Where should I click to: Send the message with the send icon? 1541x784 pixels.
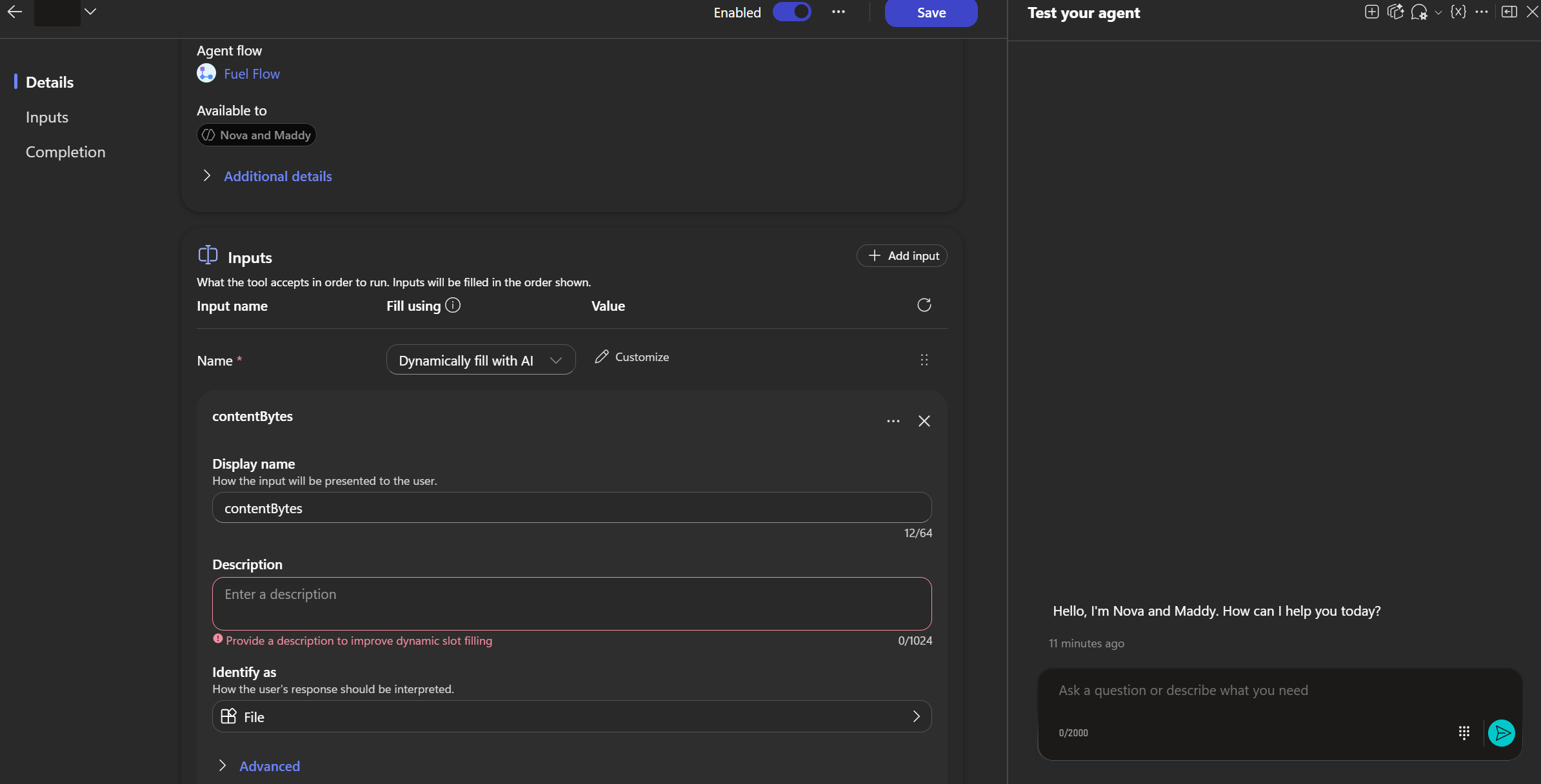[1501, 732]
